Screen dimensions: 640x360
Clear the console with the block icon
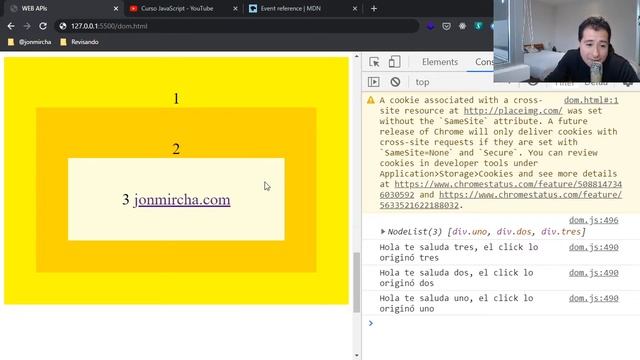[x=395, y=82]
